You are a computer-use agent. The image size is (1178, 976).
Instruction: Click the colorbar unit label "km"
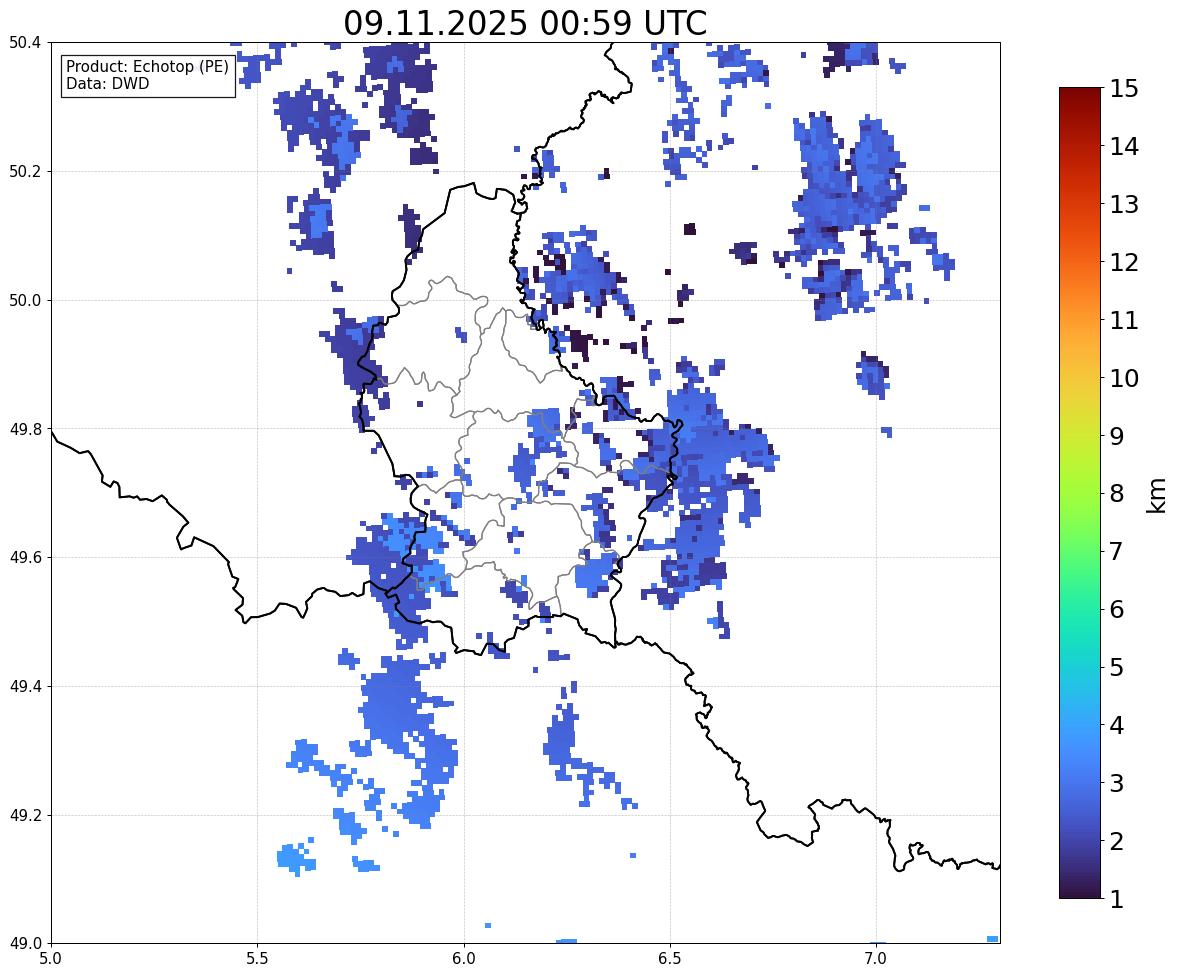tap(1157, 495)
